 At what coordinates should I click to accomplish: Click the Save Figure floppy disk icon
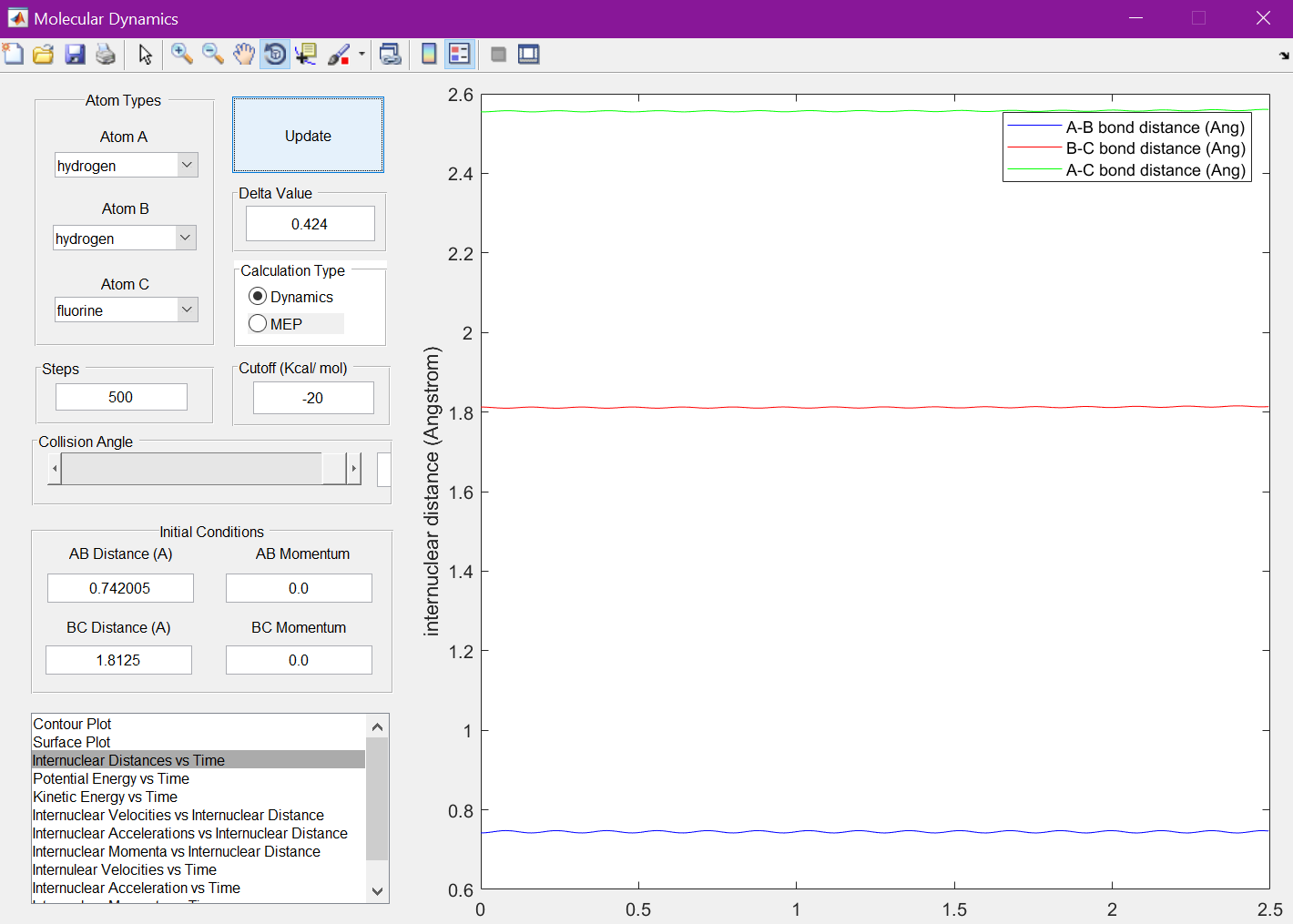pyautogui.click(x=75, y=55)
